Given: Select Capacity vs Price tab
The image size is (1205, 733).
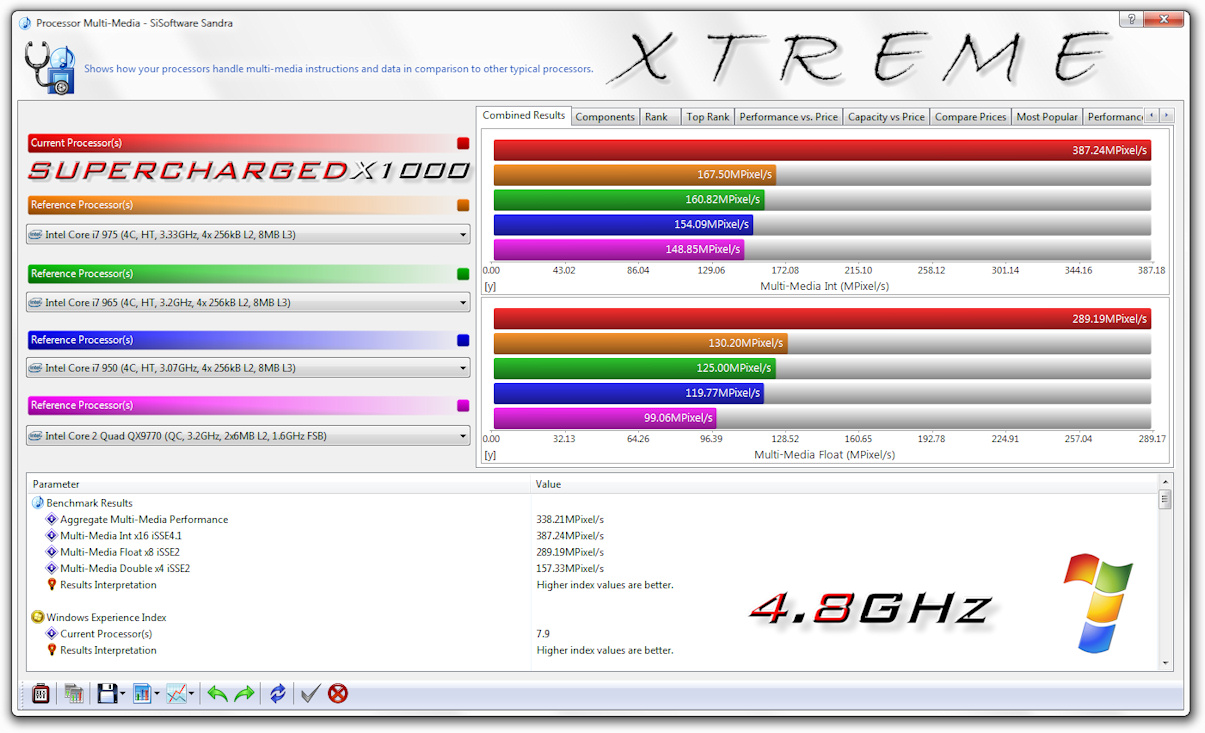Looking at the screenshot, I should 886,117.
